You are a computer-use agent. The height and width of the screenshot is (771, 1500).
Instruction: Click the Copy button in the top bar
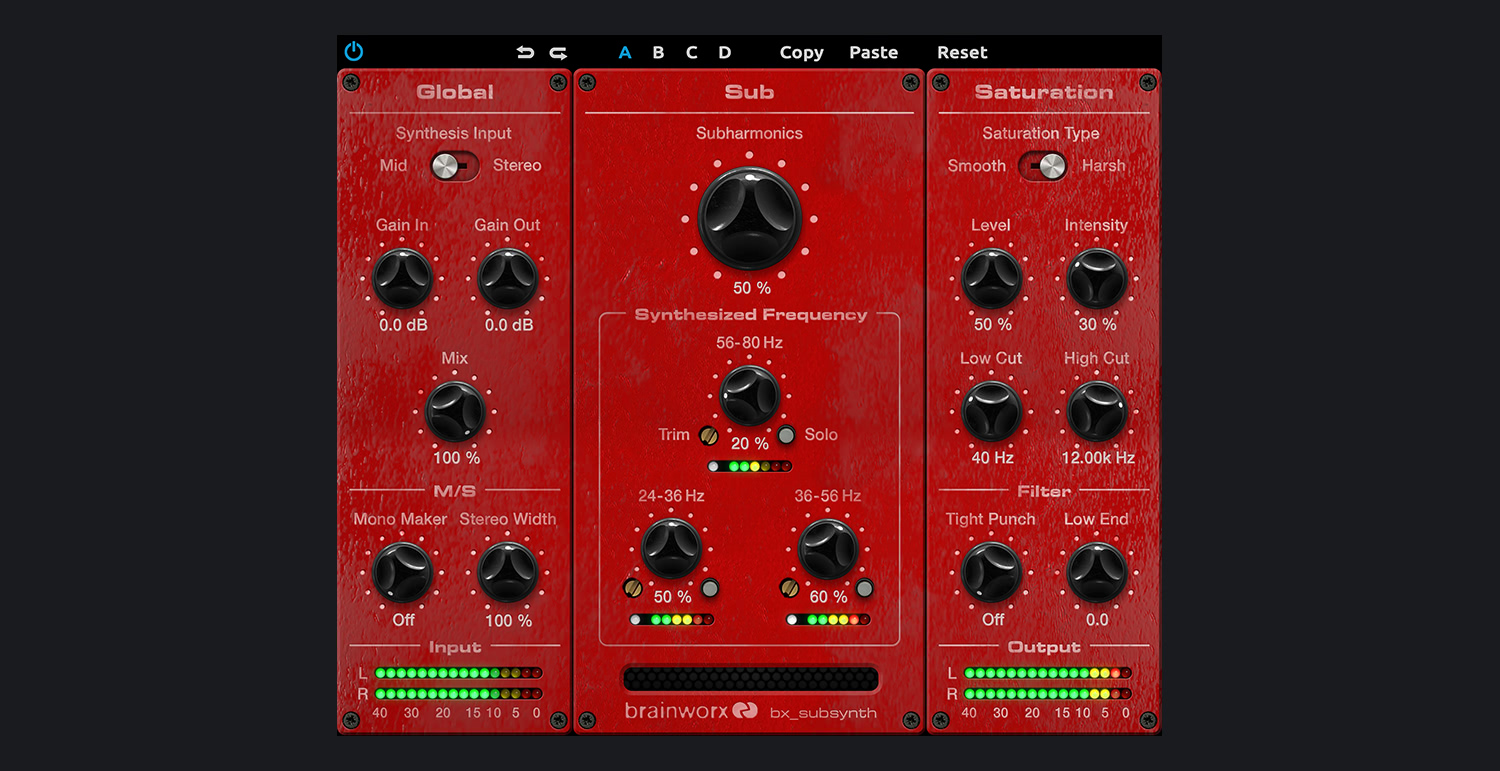(801, 52)
